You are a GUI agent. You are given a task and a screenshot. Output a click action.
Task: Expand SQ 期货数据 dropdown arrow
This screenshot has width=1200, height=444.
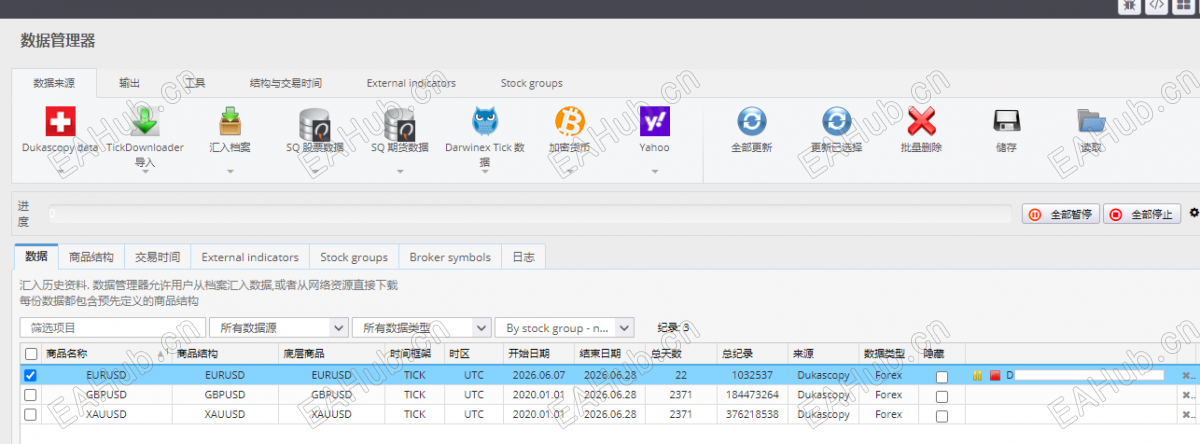[400, 170]
